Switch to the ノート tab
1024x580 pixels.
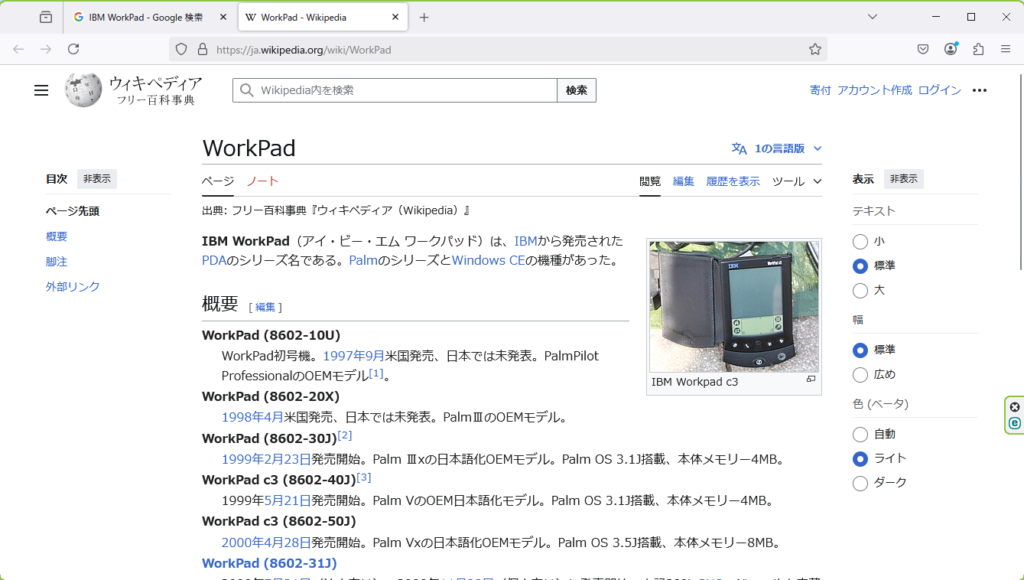click(x=263, y=181)
